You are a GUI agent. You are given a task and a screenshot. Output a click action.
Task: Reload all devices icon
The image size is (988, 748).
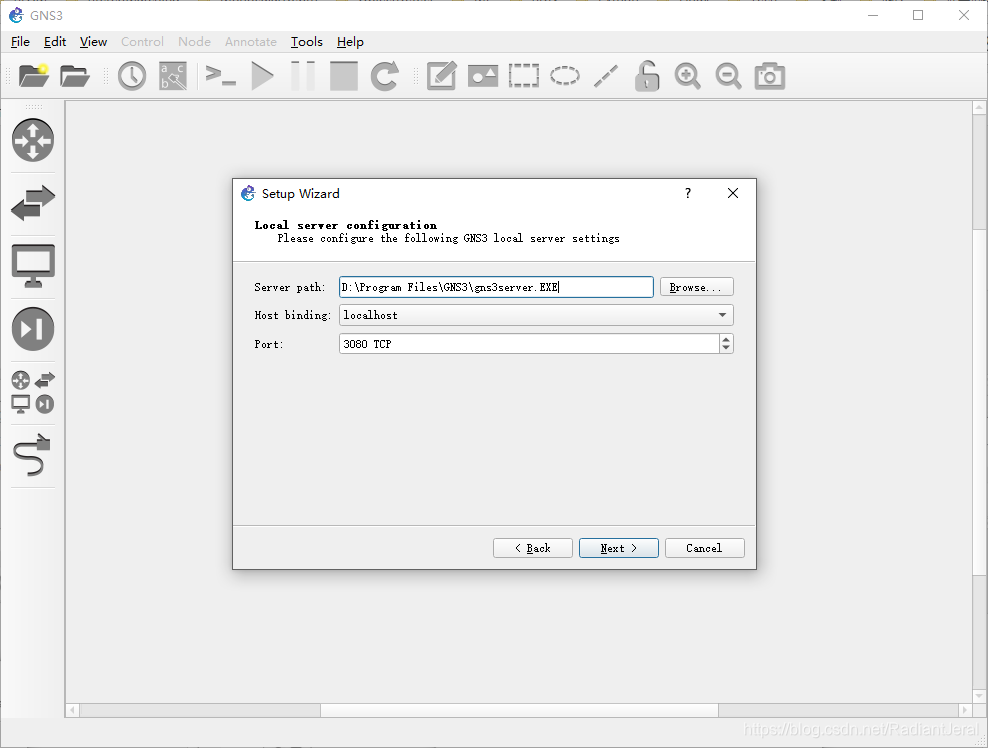pos(384,76)
